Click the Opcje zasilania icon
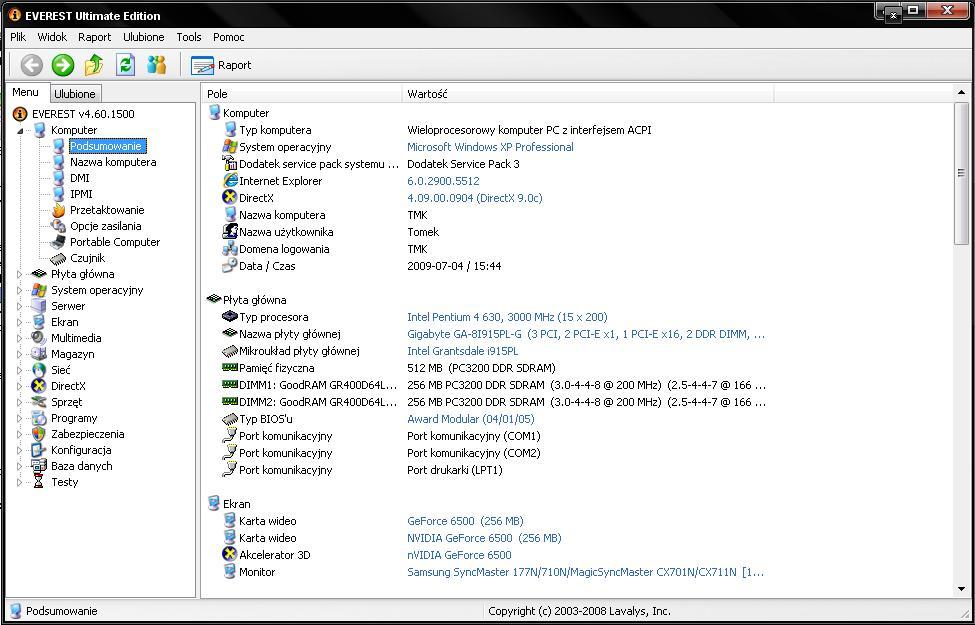The width and height of the screenshot is (975, 625). [x=58, y=226]
